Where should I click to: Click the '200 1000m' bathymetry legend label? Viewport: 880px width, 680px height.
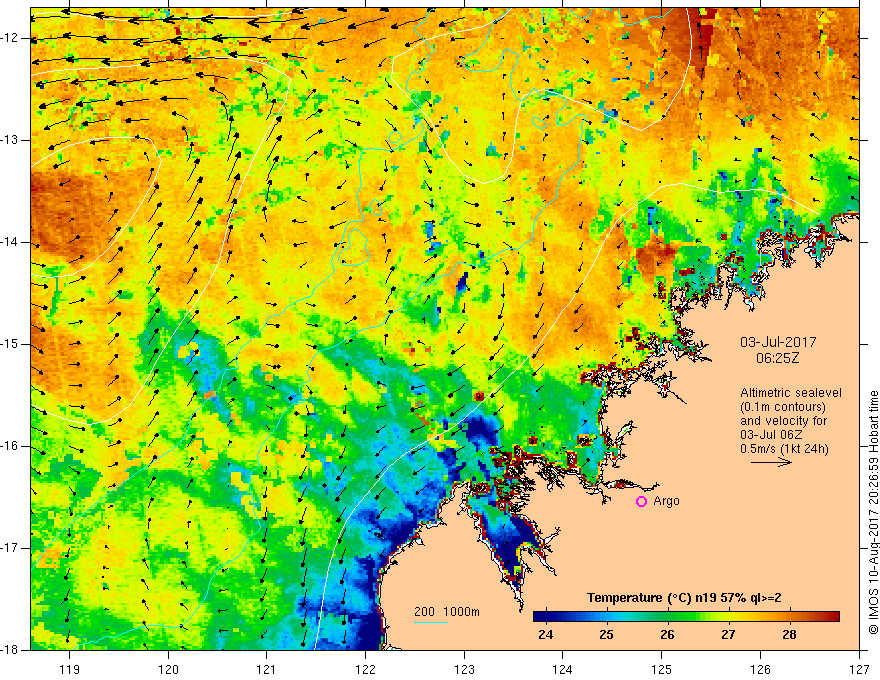pyautogui.click(x=447, y=612)
